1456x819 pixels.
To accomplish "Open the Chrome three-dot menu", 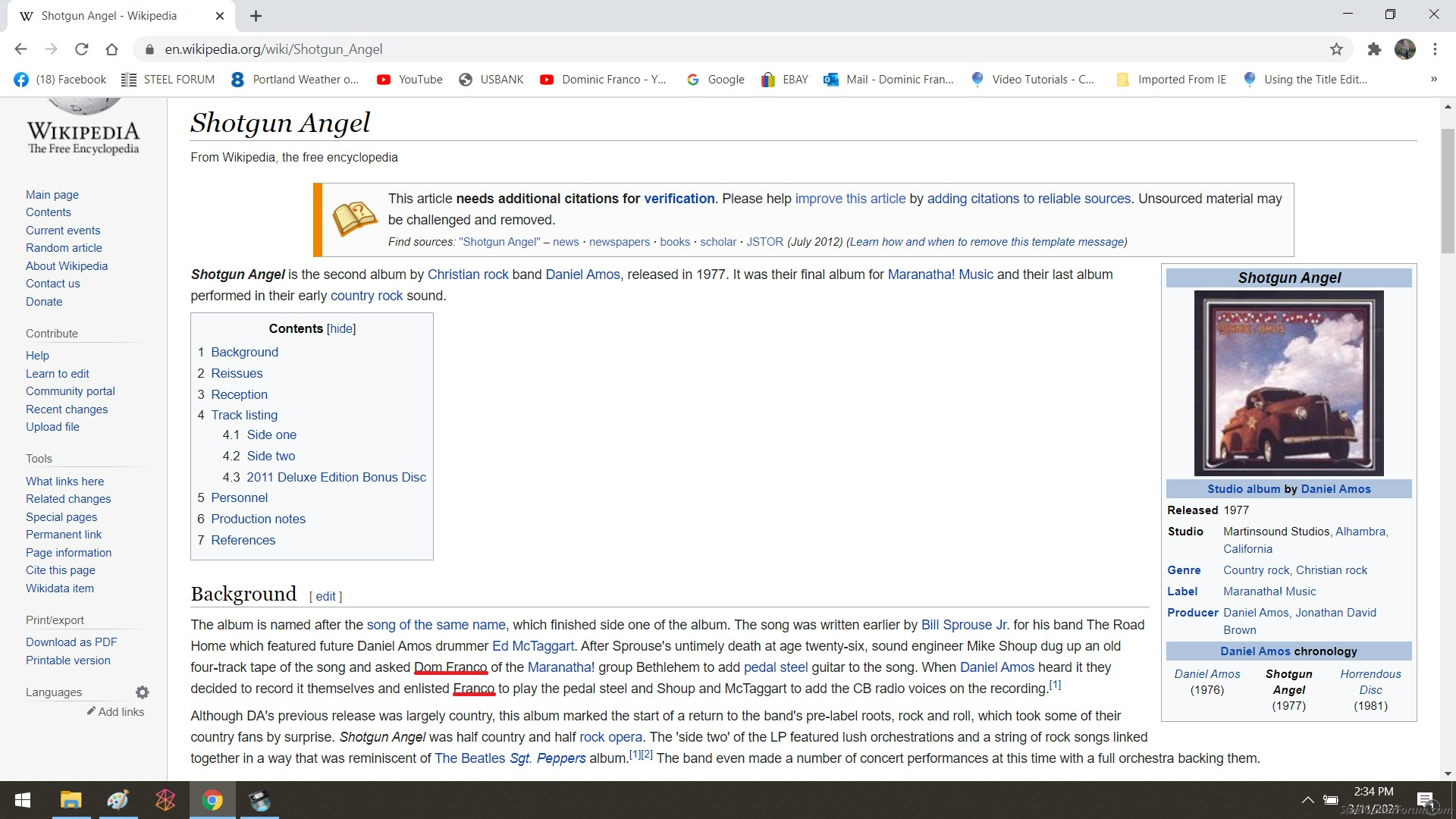I will point(1435,49).
